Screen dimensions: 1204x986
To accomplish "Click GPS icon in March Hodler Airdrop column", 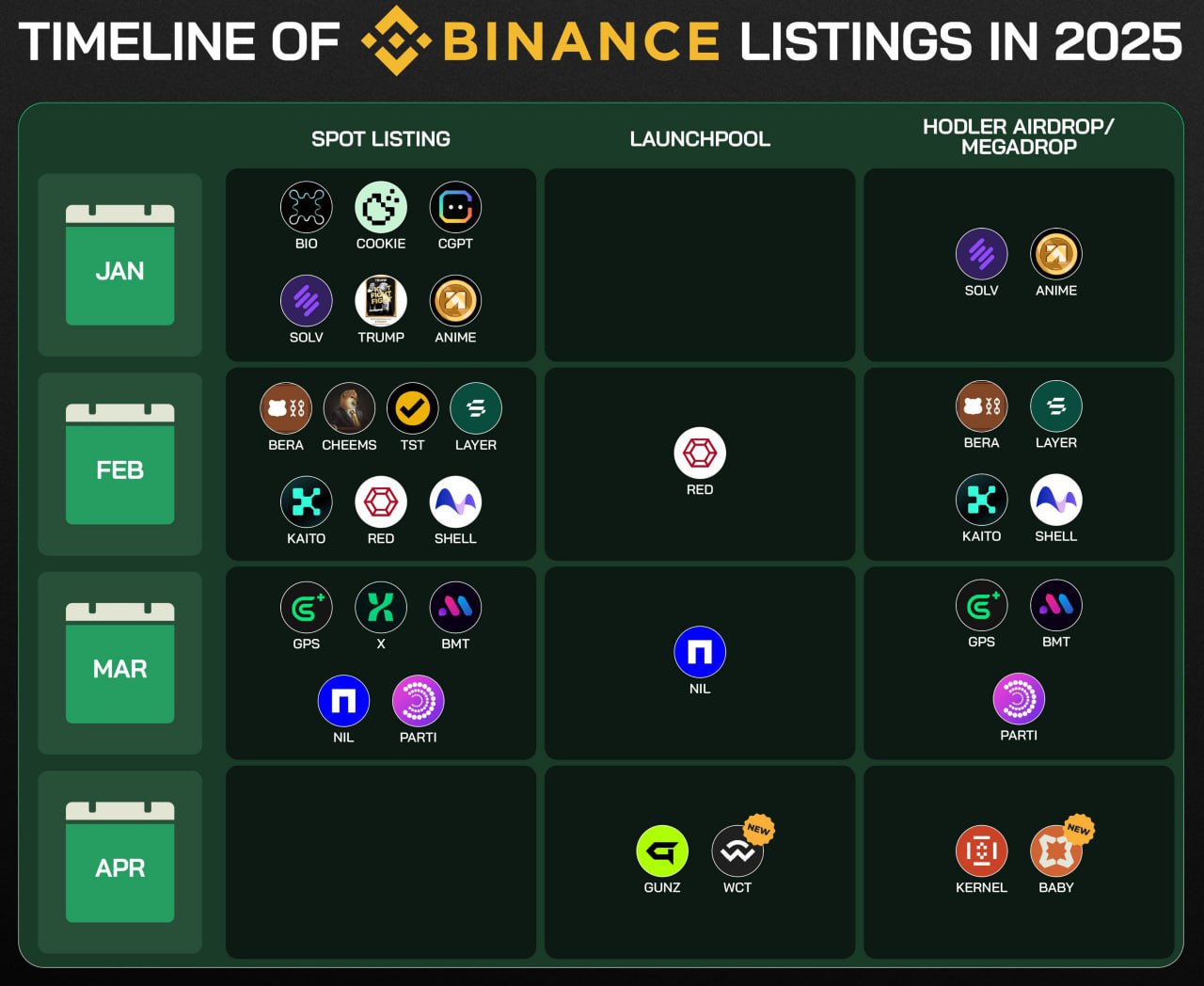I will (x=981, y=605).
